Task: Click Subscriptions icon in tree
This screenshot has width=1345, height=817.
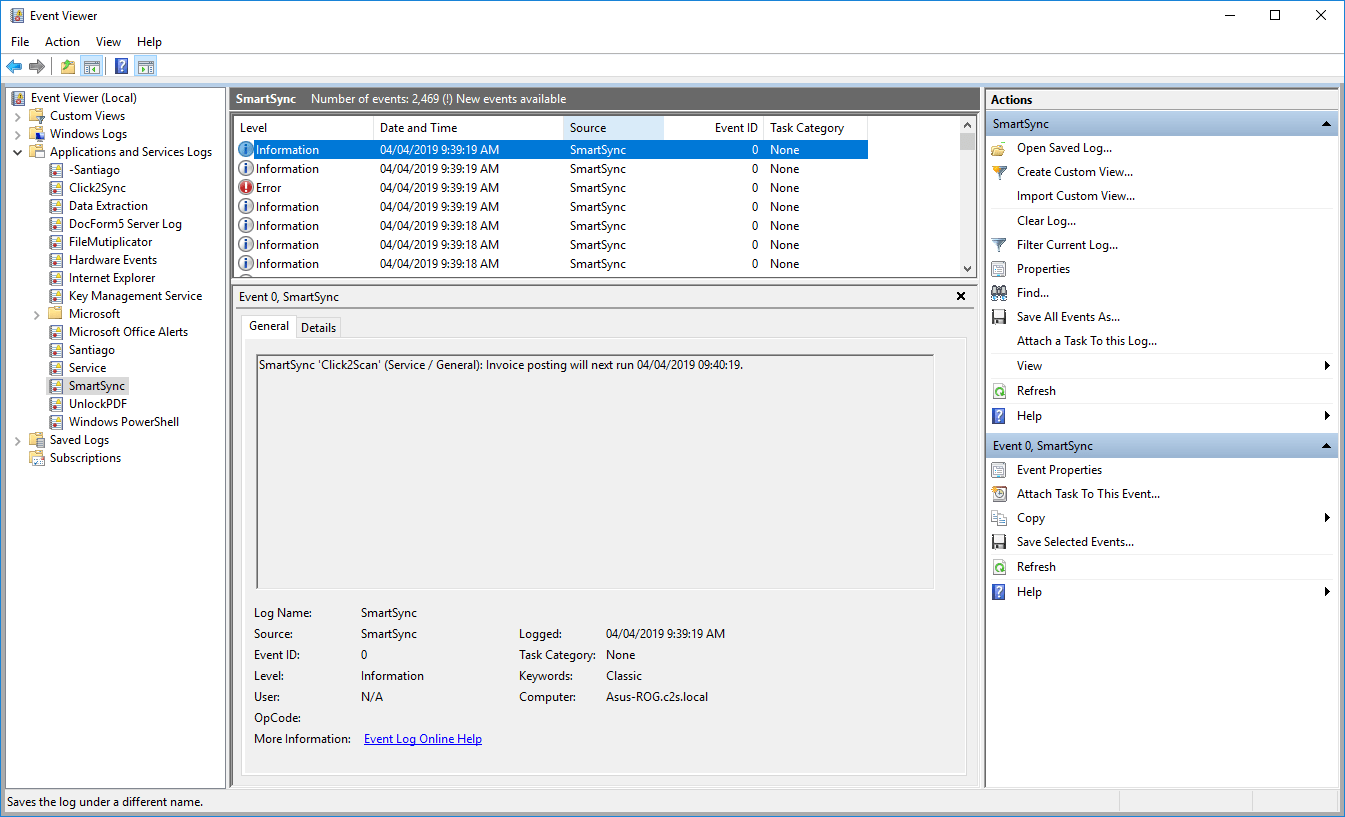Action: (37, 458)
